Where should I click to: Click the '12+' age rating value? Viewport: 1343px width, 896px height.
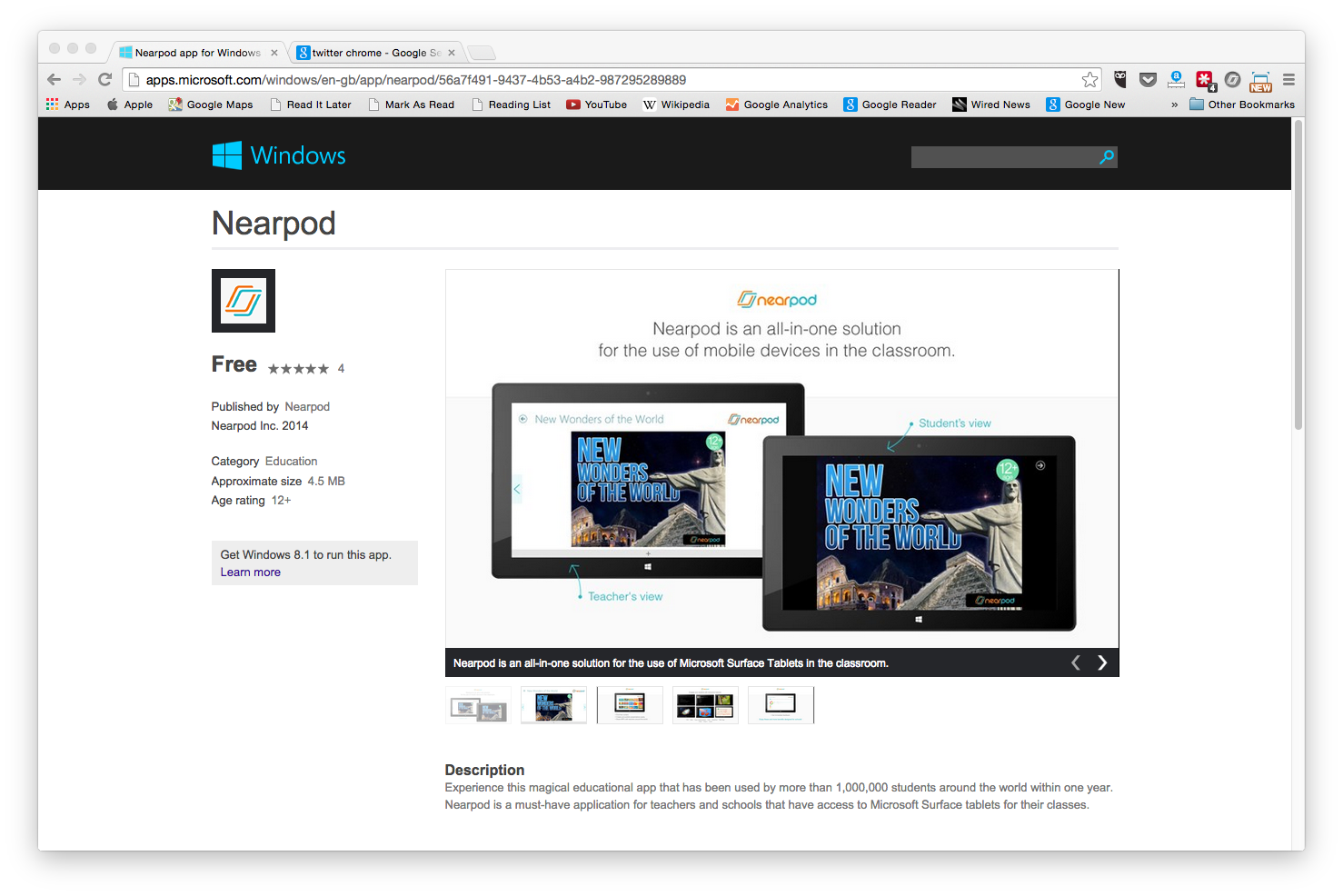pos(282,501)
